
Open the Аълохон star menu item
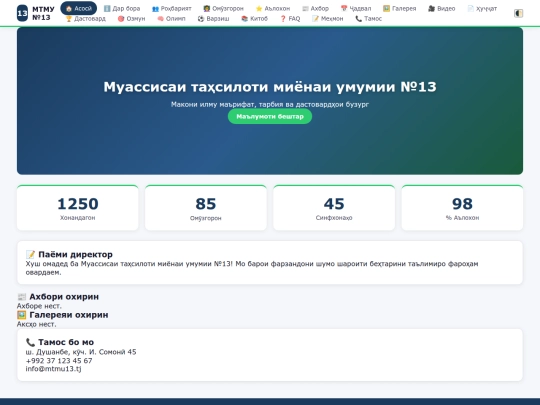tap(273, 8)
